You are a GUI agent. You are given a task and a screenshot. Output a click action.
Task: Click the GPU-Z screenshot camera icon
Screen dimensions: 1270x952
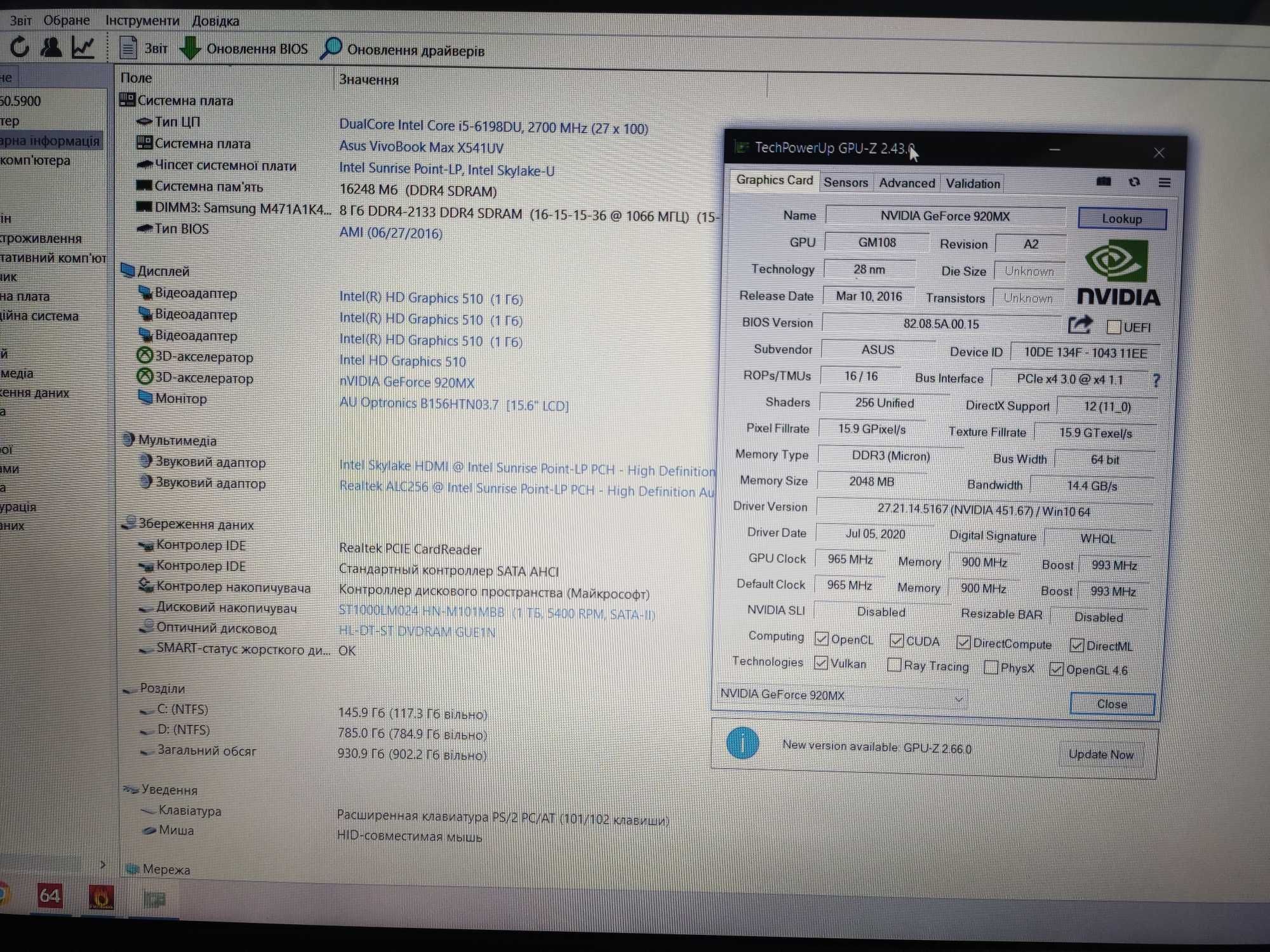(x=1104, y=182)
